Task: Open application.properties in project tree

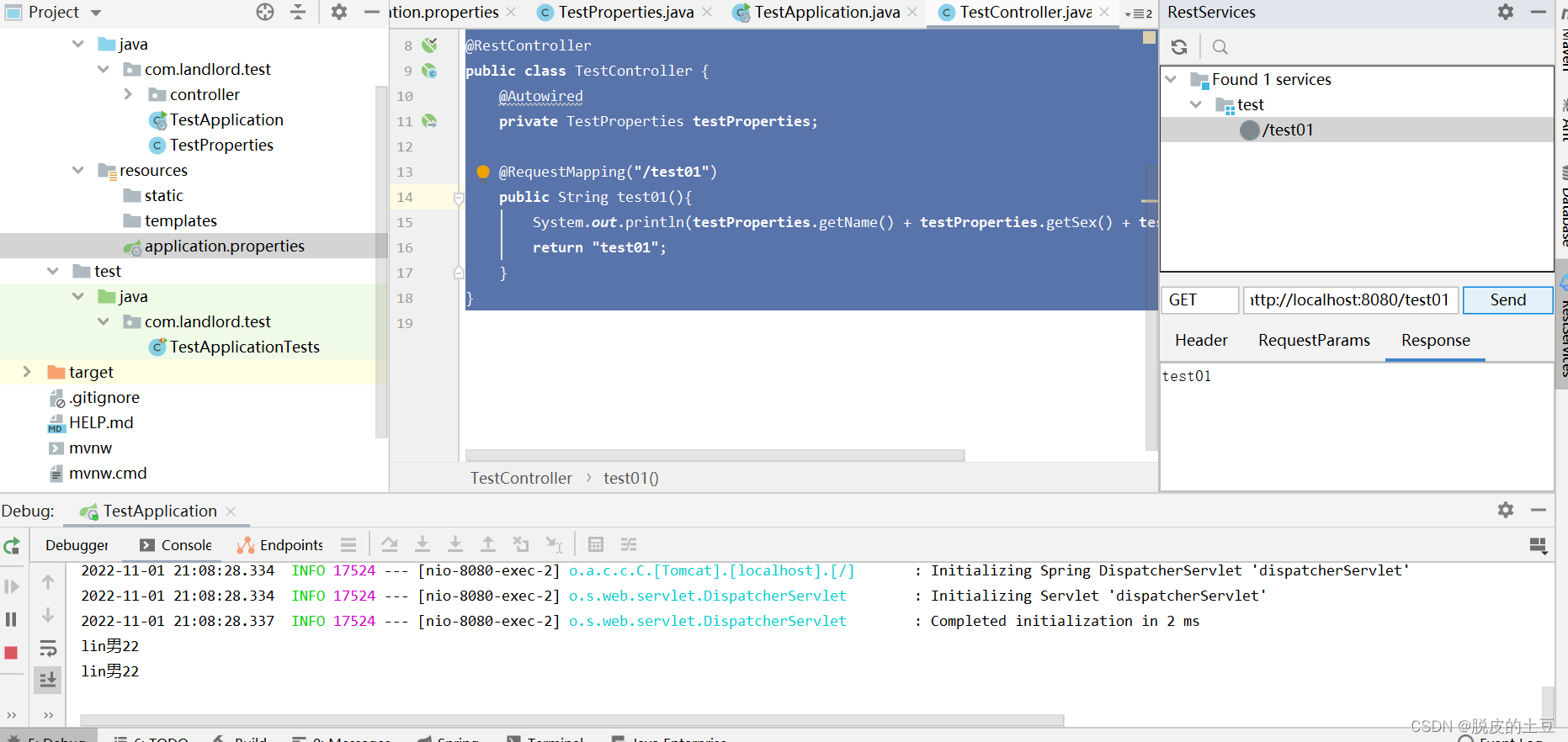Action: (x=224, y=246)
